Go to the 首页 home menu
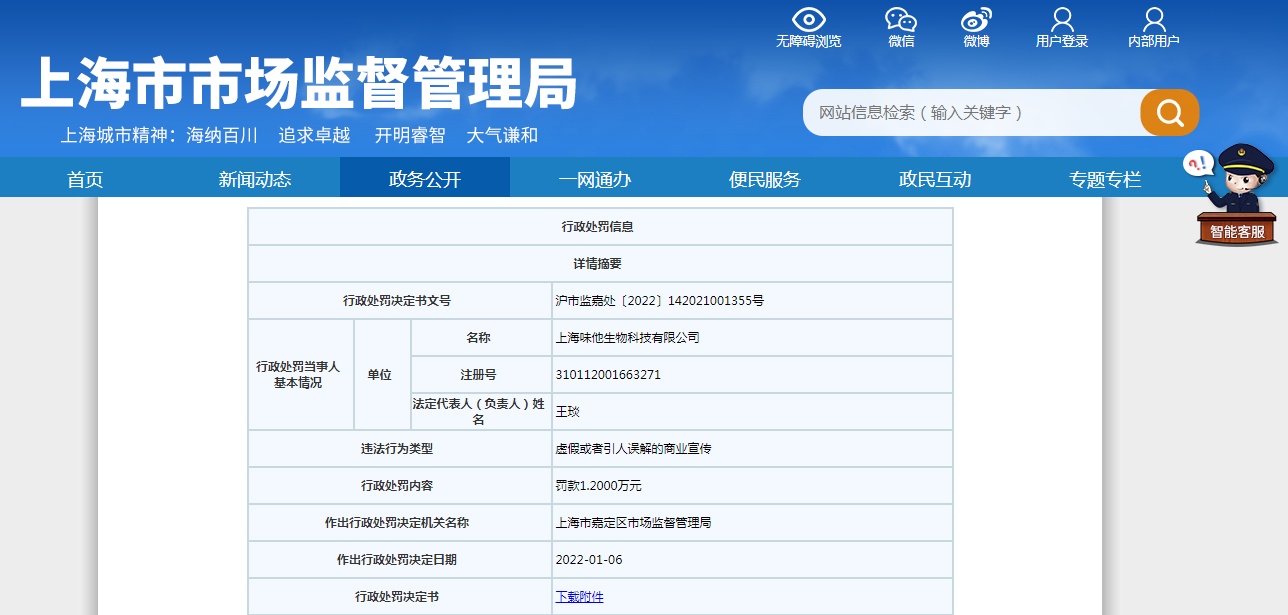Image resolution: width=1288 pixels, height=615 pixels. click(85, 180)
